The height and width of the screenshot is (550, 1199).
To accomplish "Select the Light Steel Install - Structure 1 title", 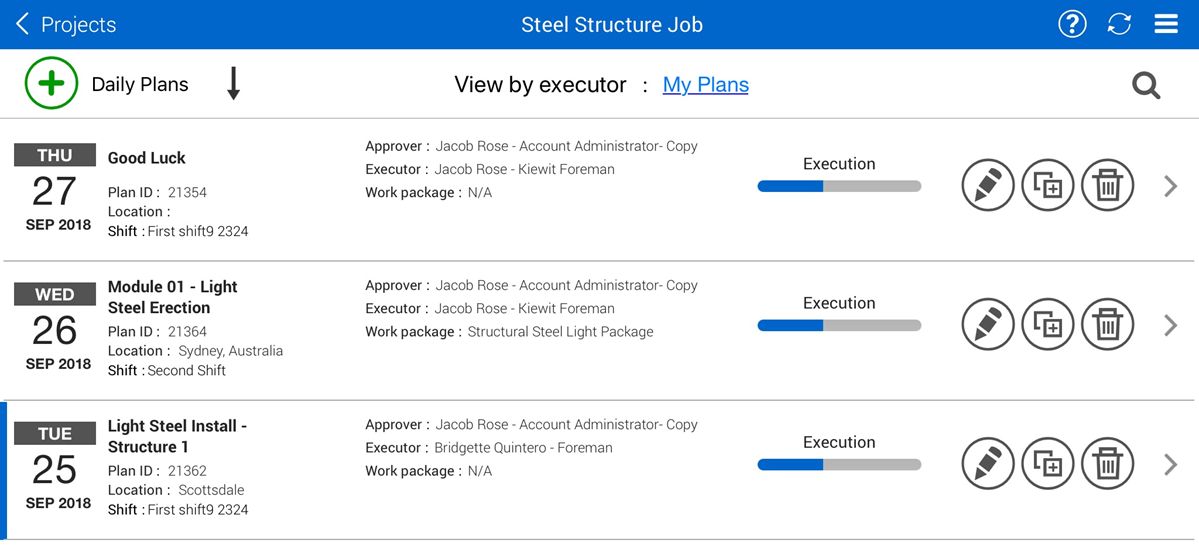I will pyautogui.click(x=177, y=436).
